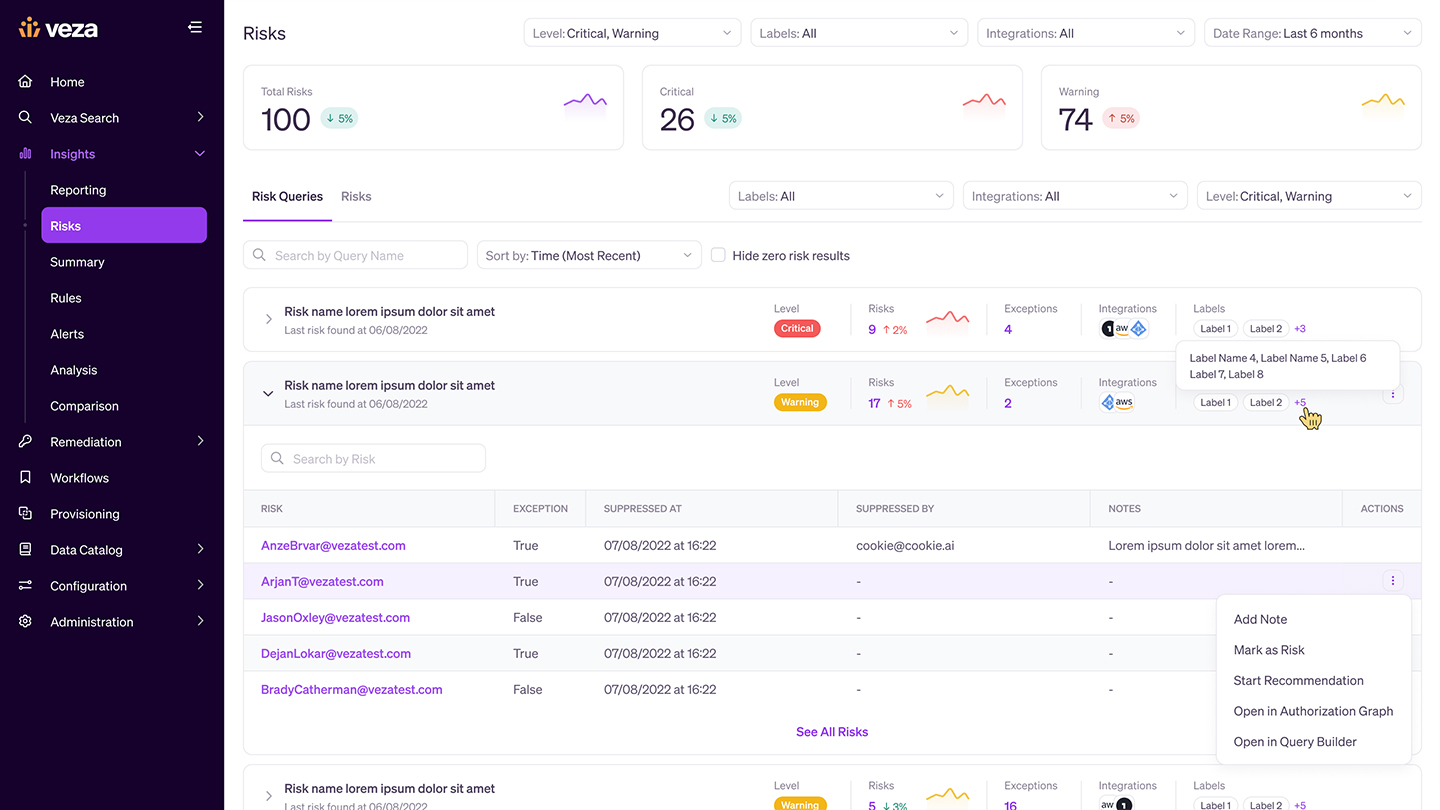1440x810 pixels.
Task: Open Rules in the sidebar
Action: 66,298
